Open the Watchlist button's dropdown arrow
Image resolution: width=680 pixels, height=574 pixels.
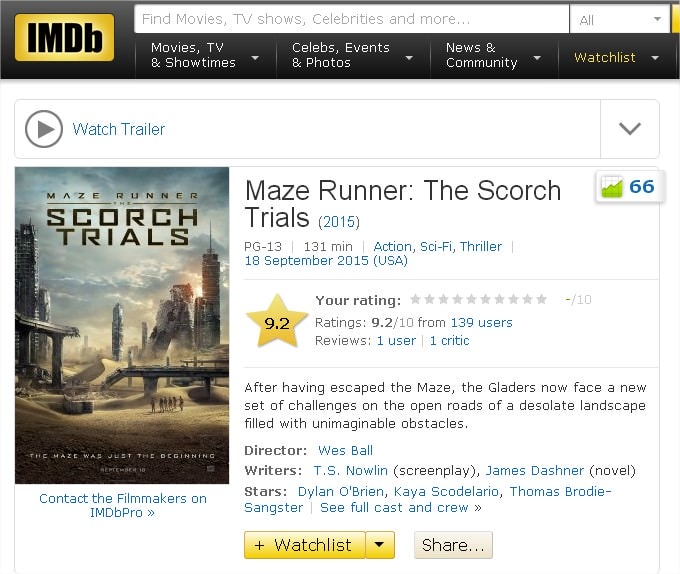380,545
